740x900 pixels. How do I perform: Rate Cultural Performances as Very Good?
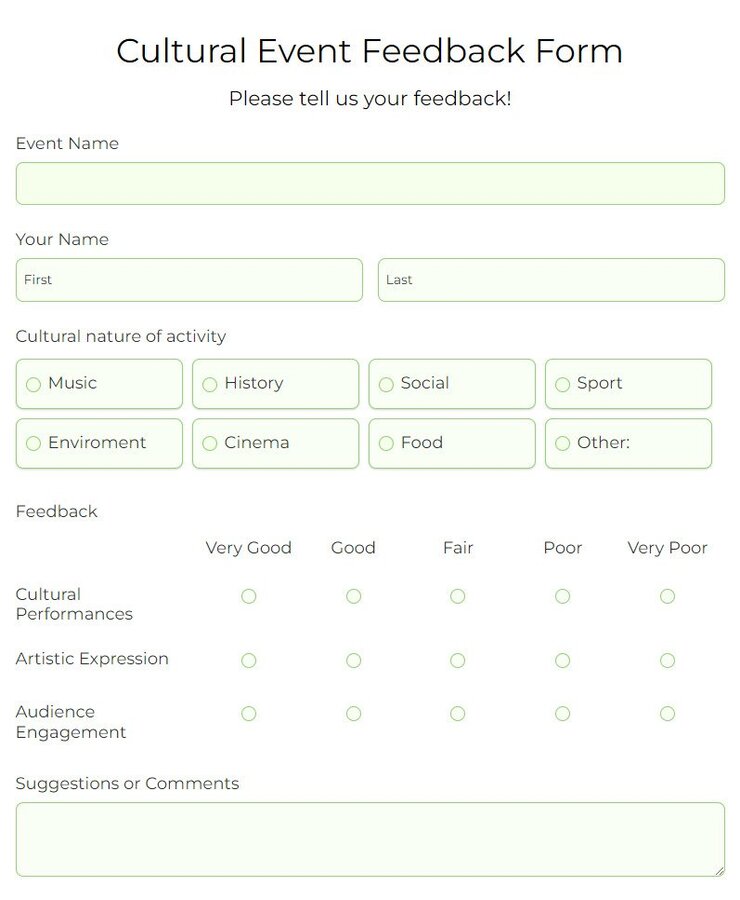tap(248, 596)
